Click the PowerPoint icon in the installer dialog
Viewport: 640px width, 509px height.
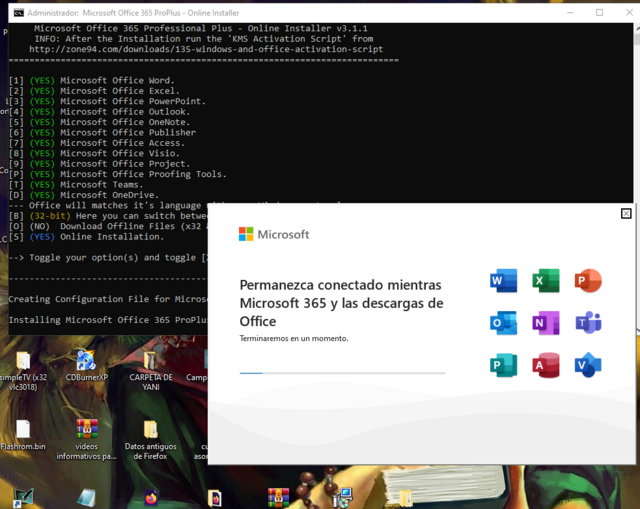click(588, 281)
